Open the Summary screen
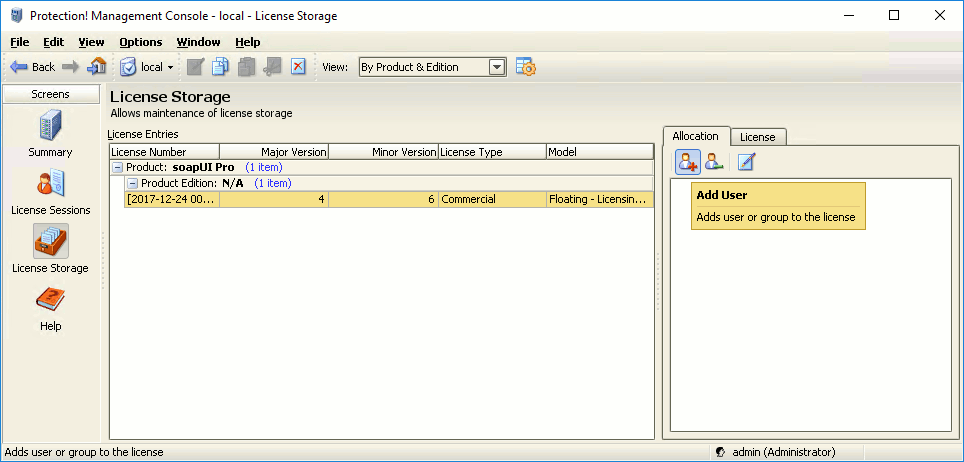This screenshot has height=462, width=964. coord(50,133)
